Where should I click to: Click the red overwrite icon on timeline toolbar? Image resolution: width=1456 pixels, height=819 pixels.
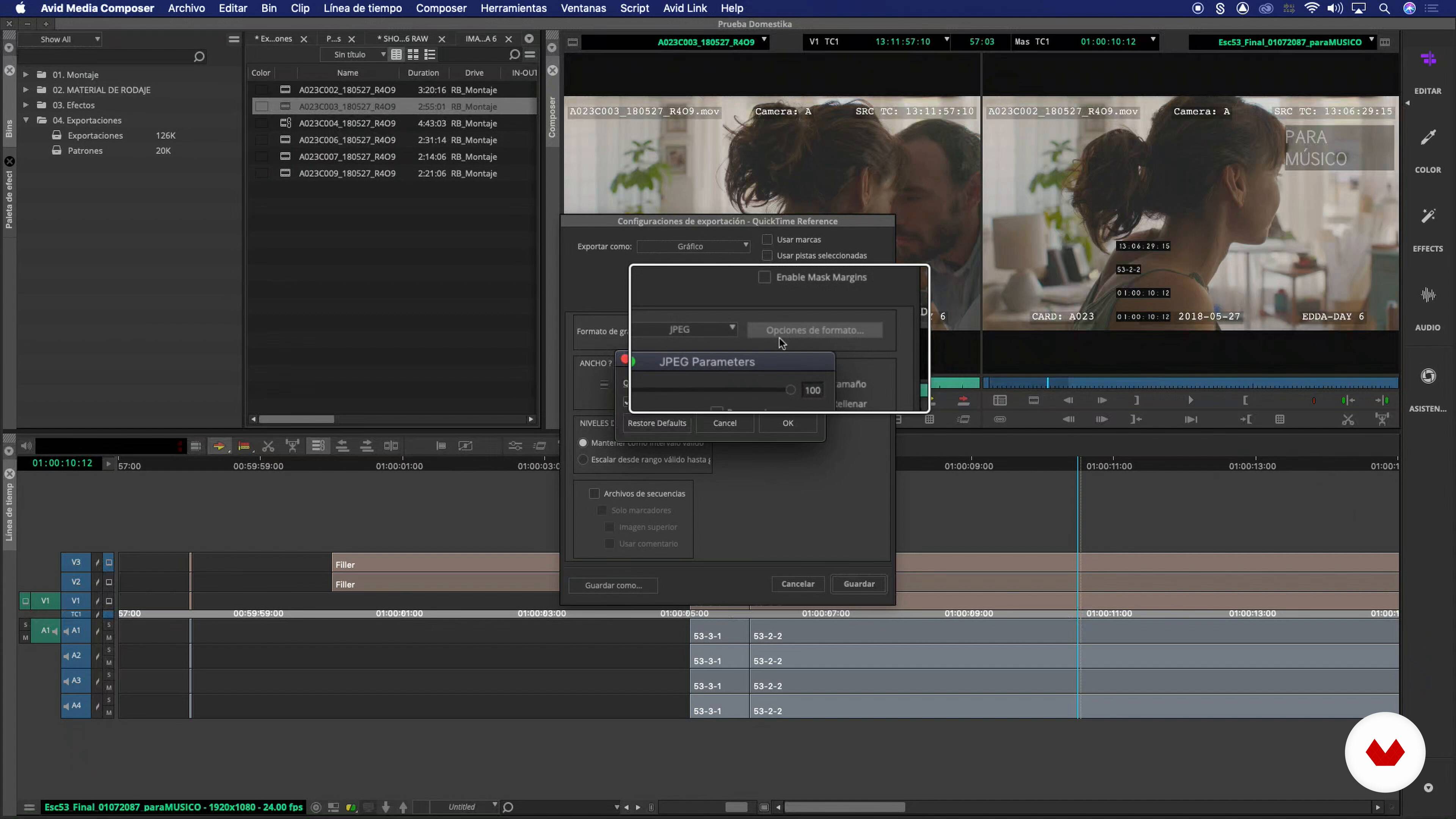click(x=243, y=446)
